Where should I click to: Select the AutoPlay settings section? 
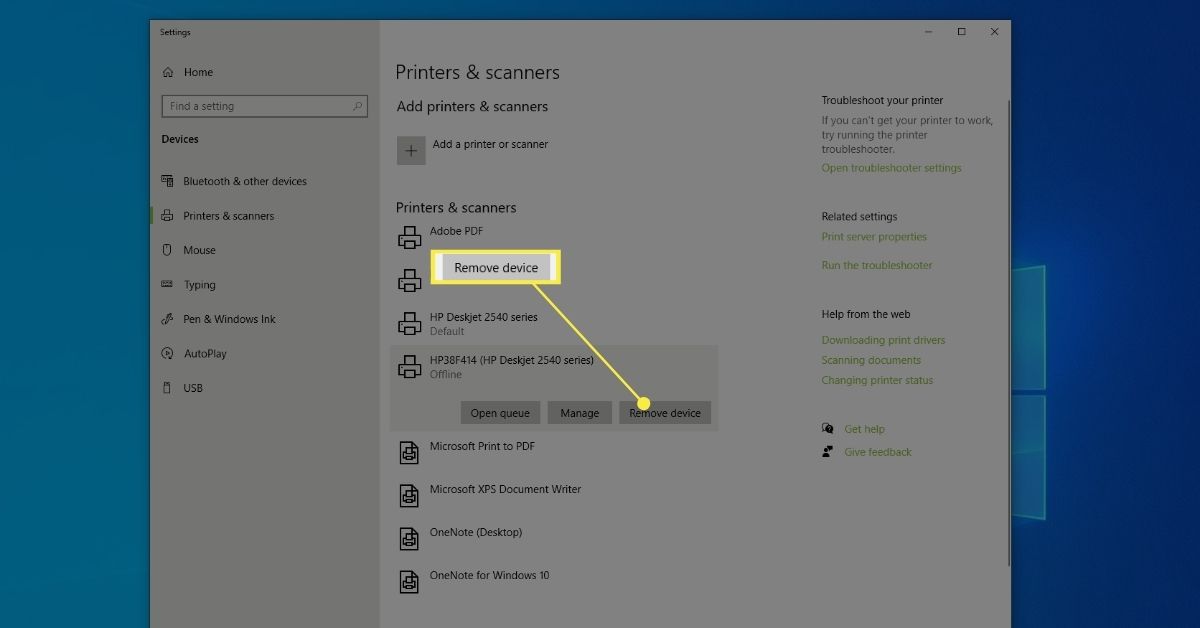point(205,354)
